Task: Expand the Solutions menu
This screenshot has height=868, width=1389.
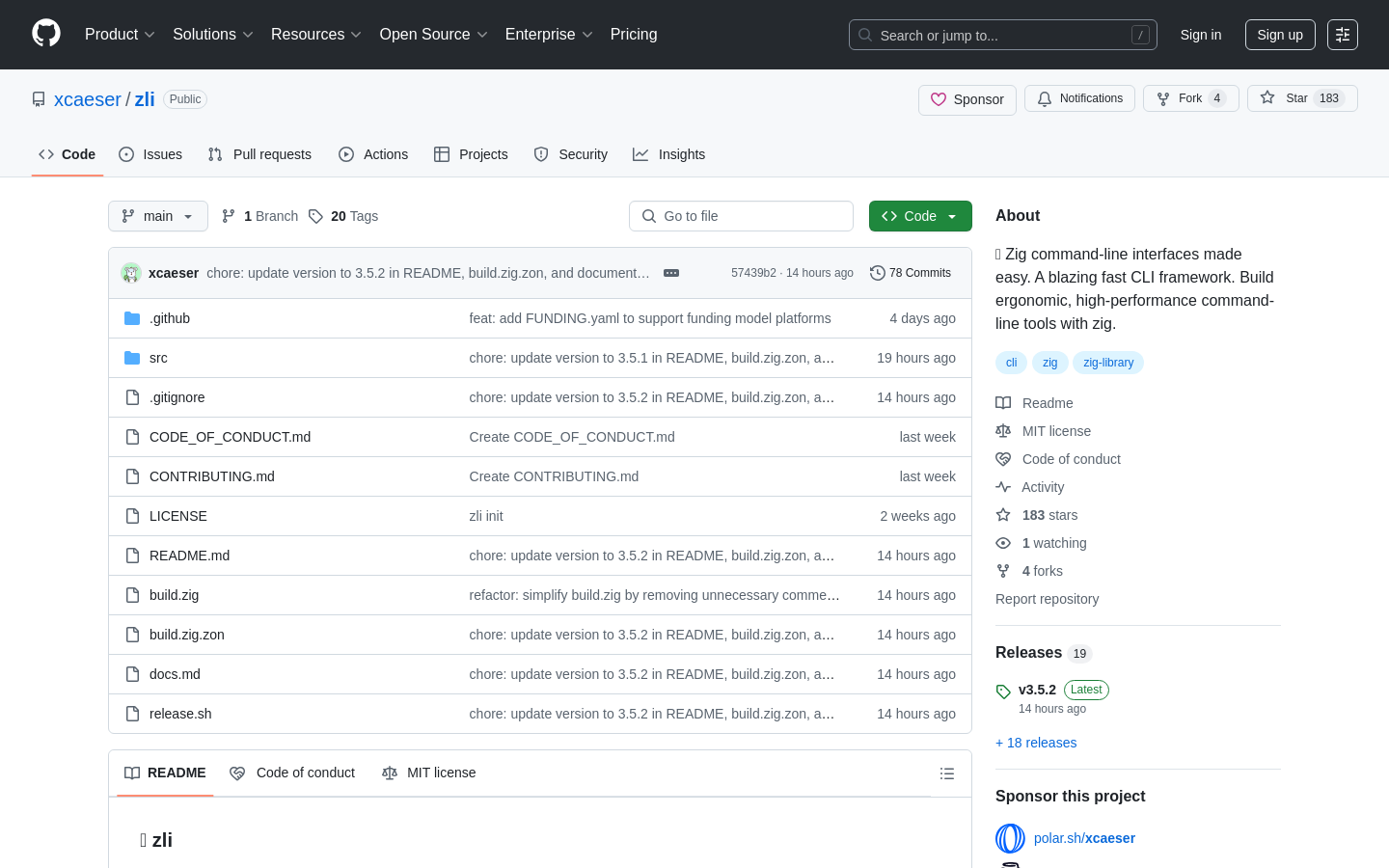Action: (x=213, y=35)
